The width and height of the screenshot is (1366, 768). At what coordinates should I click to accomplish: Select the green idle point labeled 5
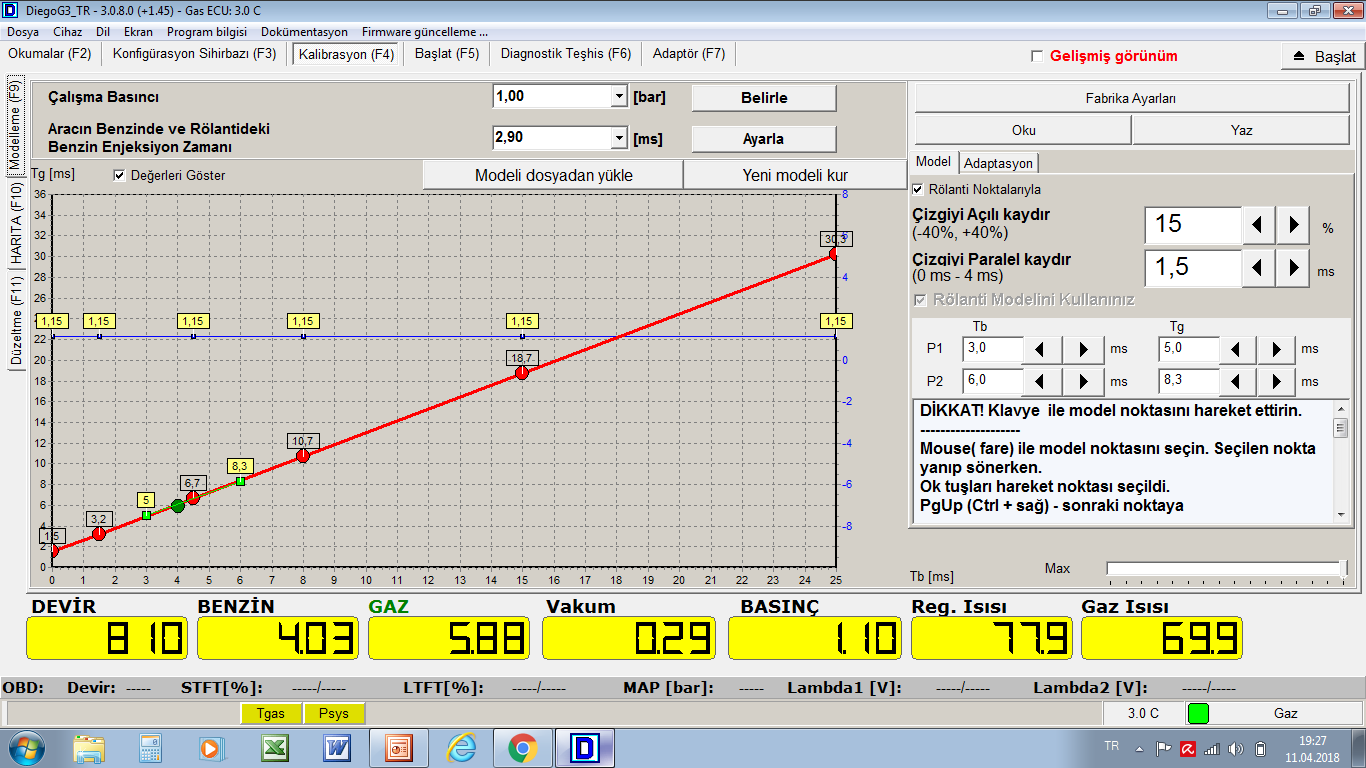tap(146, 515)
